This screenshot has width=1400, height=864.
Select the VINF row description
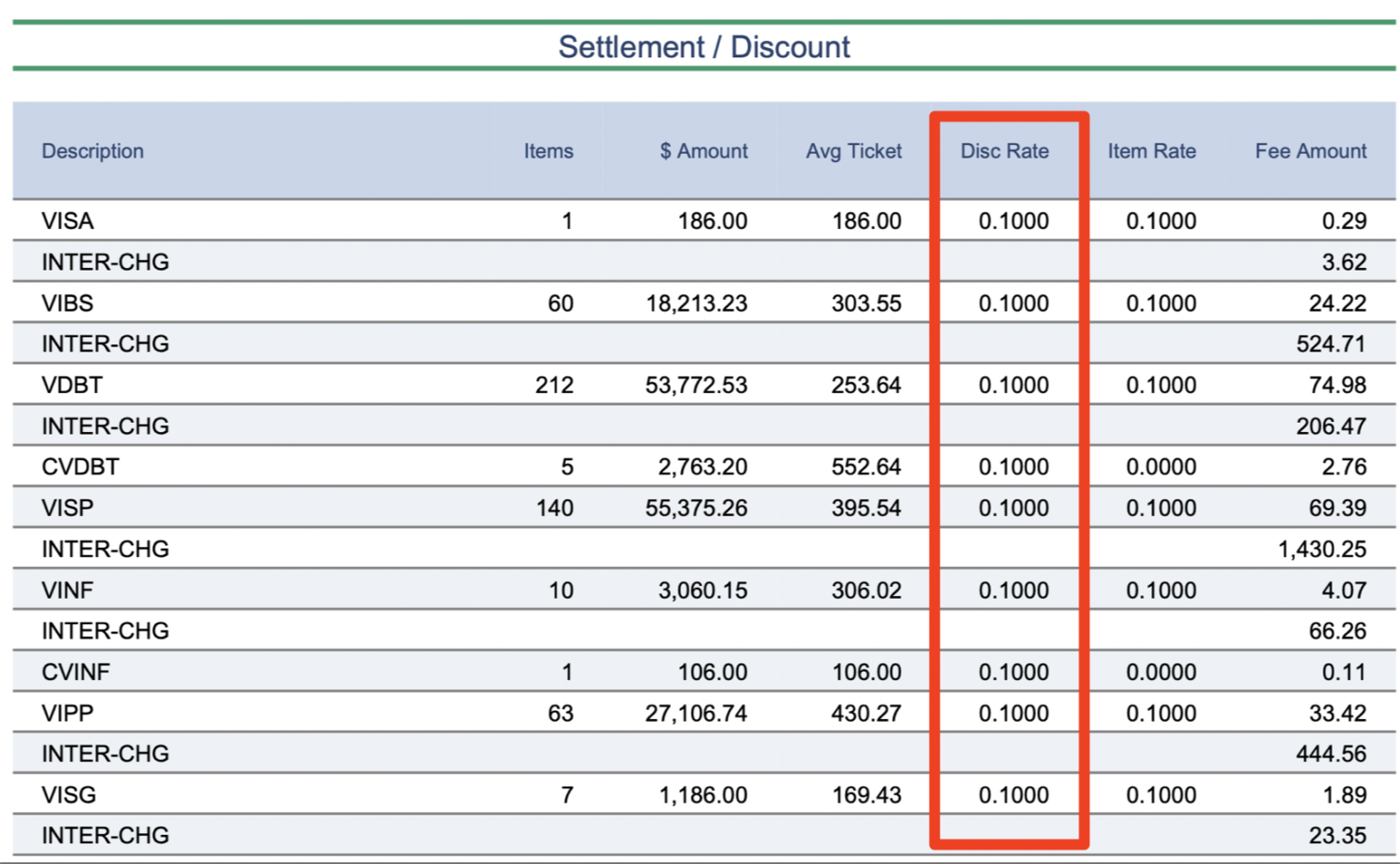(67, 591)
